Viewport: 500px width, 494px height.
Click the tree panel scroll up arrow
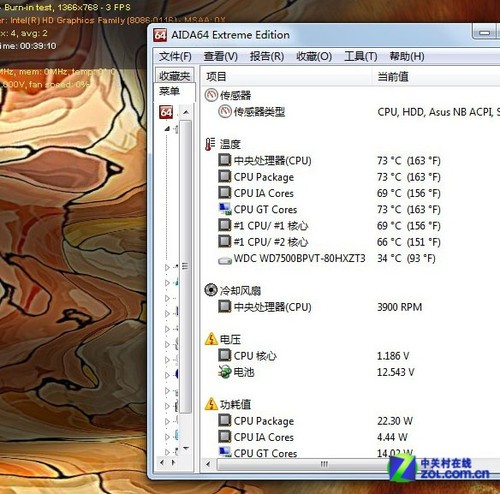click(x=186, y=112)
